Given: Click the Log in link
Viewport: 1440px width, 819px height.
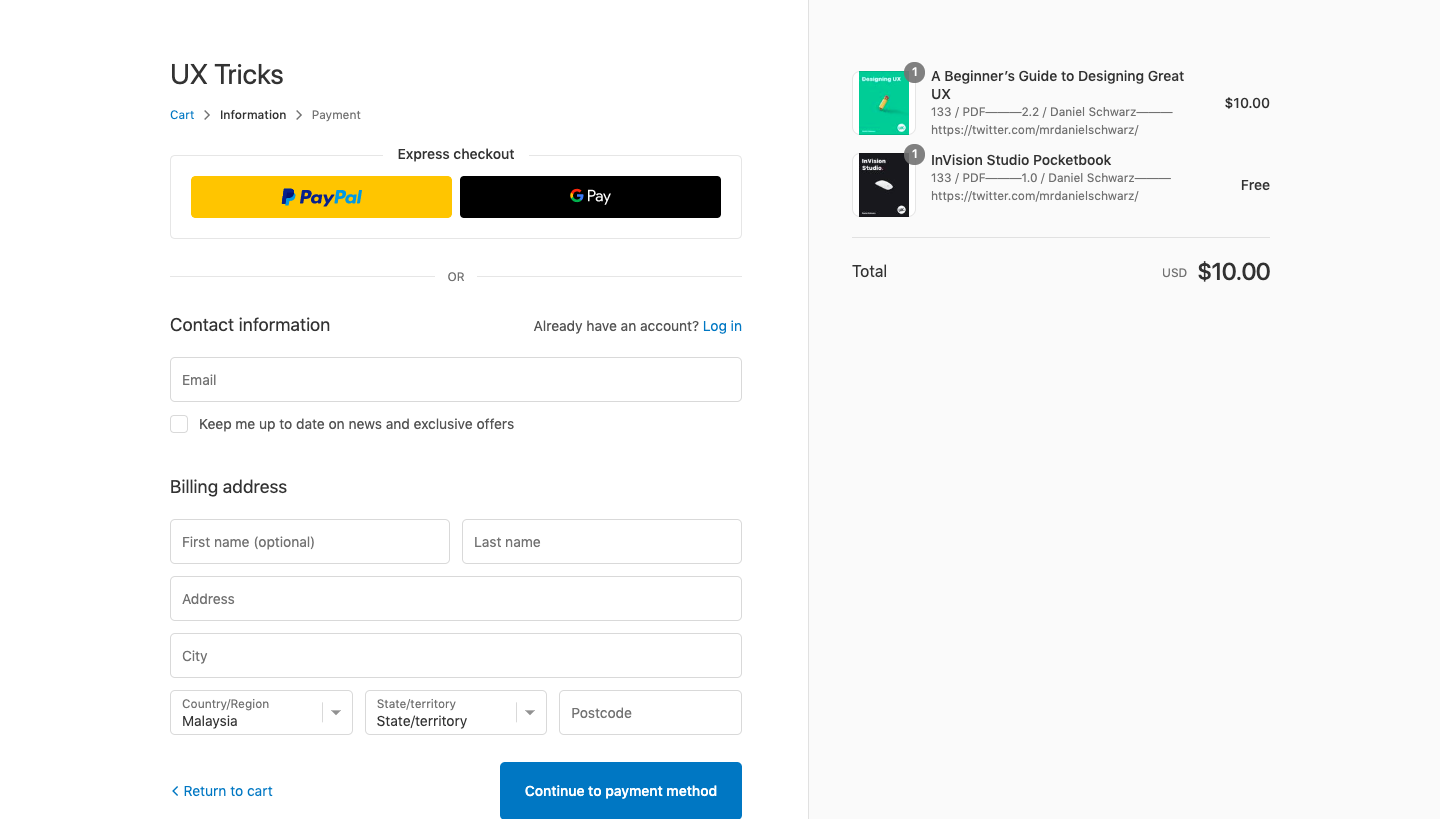Looking at the screenshot, I should click(x=722, y=326).
